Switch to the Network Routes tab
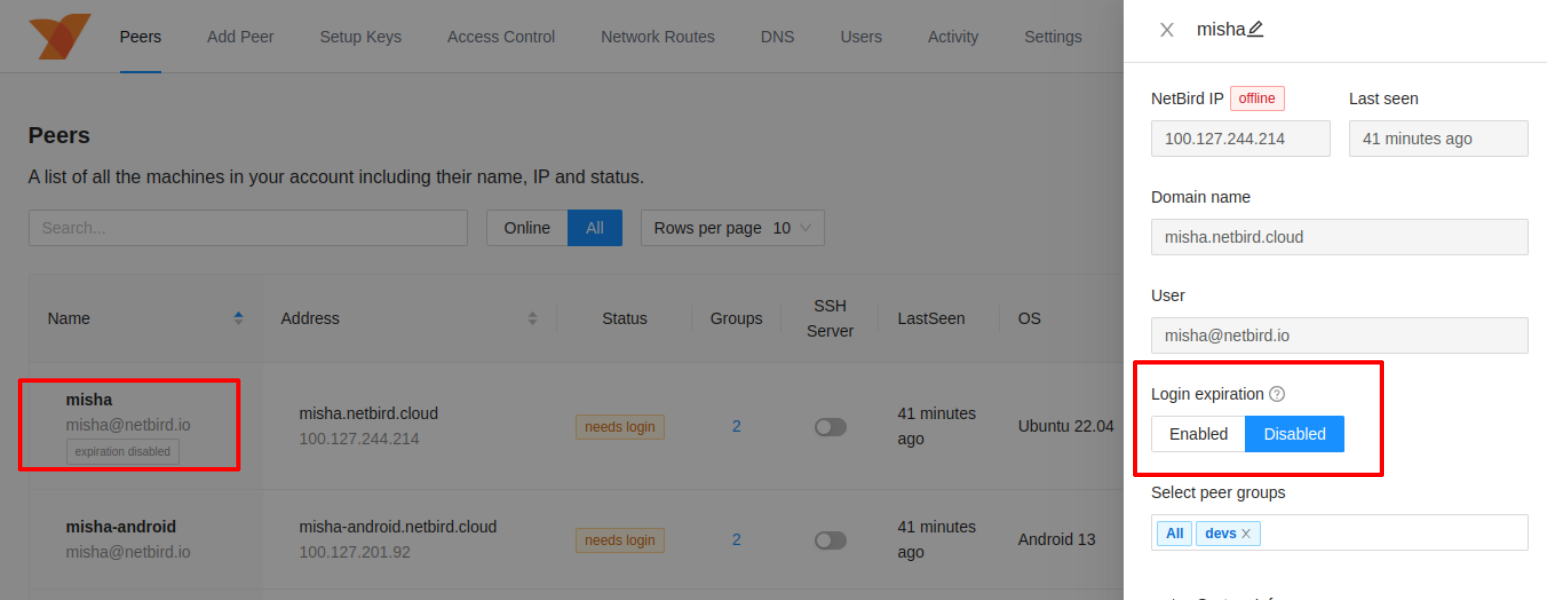 (x=657, y=37)
